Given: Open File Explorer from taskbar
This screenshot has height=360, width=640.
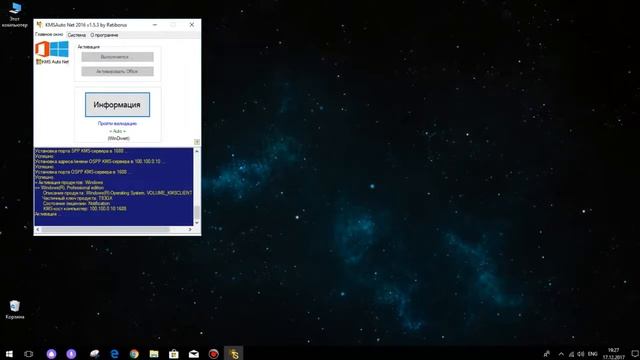Looking at the screenshot, I should pos(154,354).
